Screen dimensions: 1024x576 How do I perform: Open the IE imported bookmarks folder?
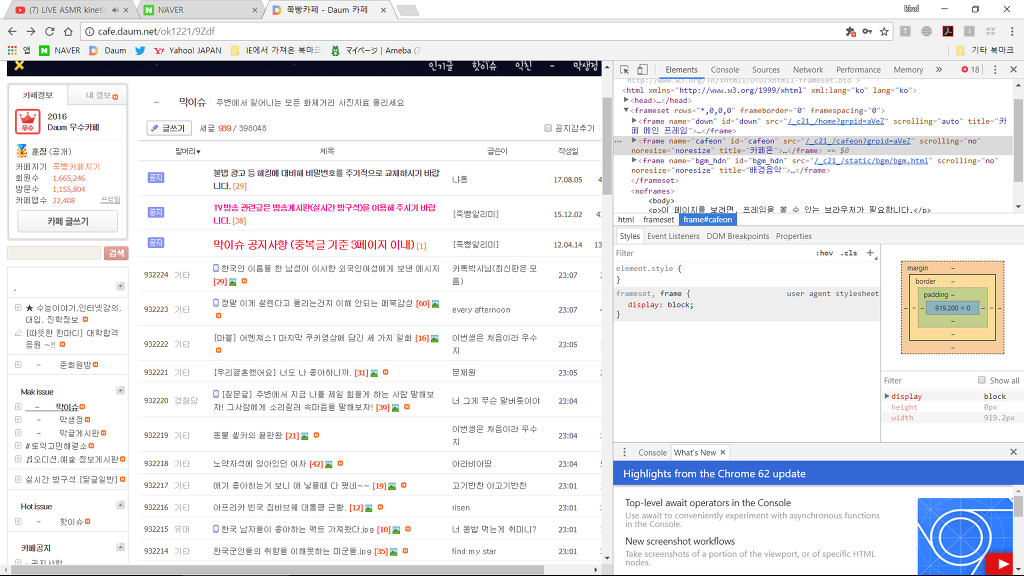pos(275,50)
